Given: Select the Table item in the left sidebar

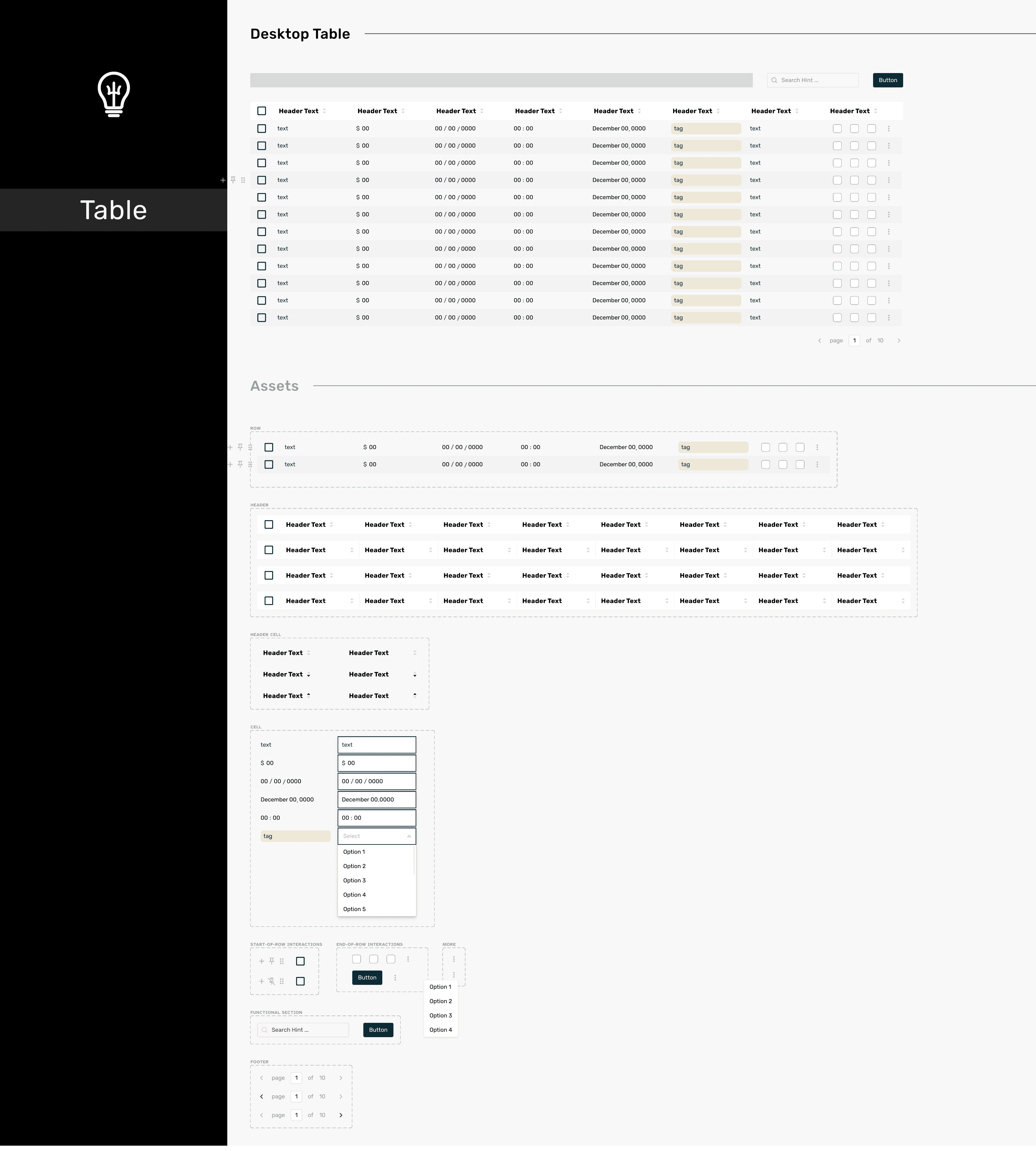Looking at the screenshot, I should [x=113, y=210].
